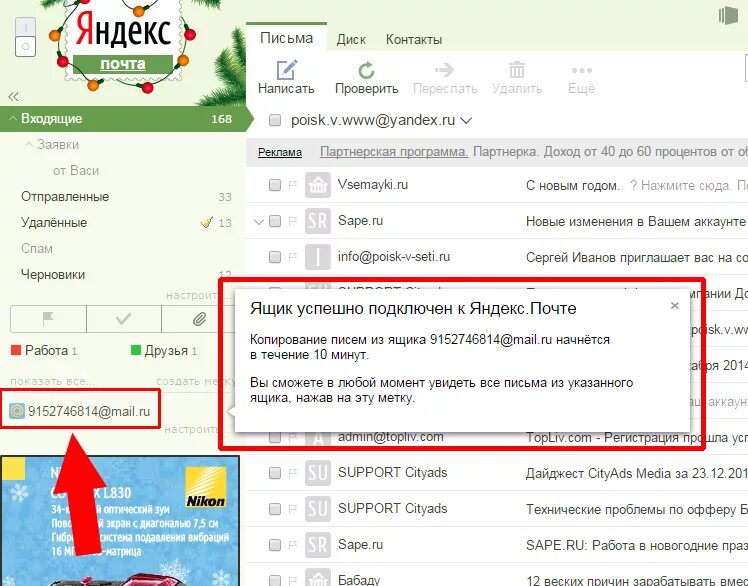Click the Переслать forward arrow icon
Screen dimensions: 748x586
(x=444, y=70)
